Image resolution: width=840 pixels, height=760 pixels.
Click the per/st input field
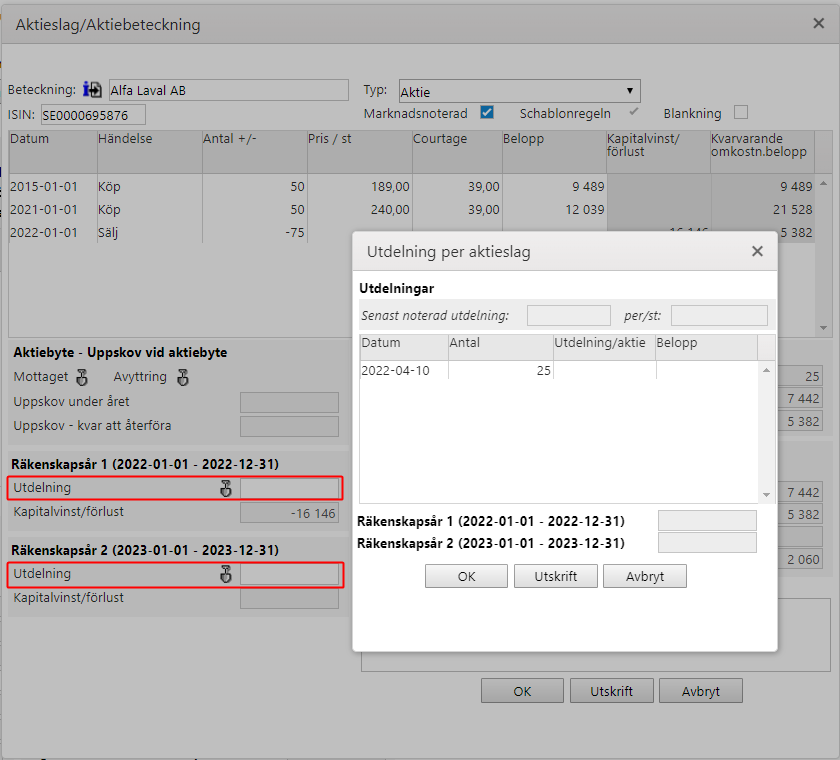click(x=719, y=315)
